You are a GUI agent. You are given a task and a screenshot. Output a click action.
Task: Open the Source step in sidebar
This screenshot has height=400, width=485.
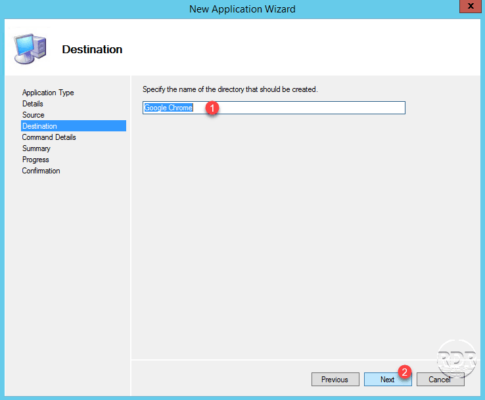pos(33,115)
